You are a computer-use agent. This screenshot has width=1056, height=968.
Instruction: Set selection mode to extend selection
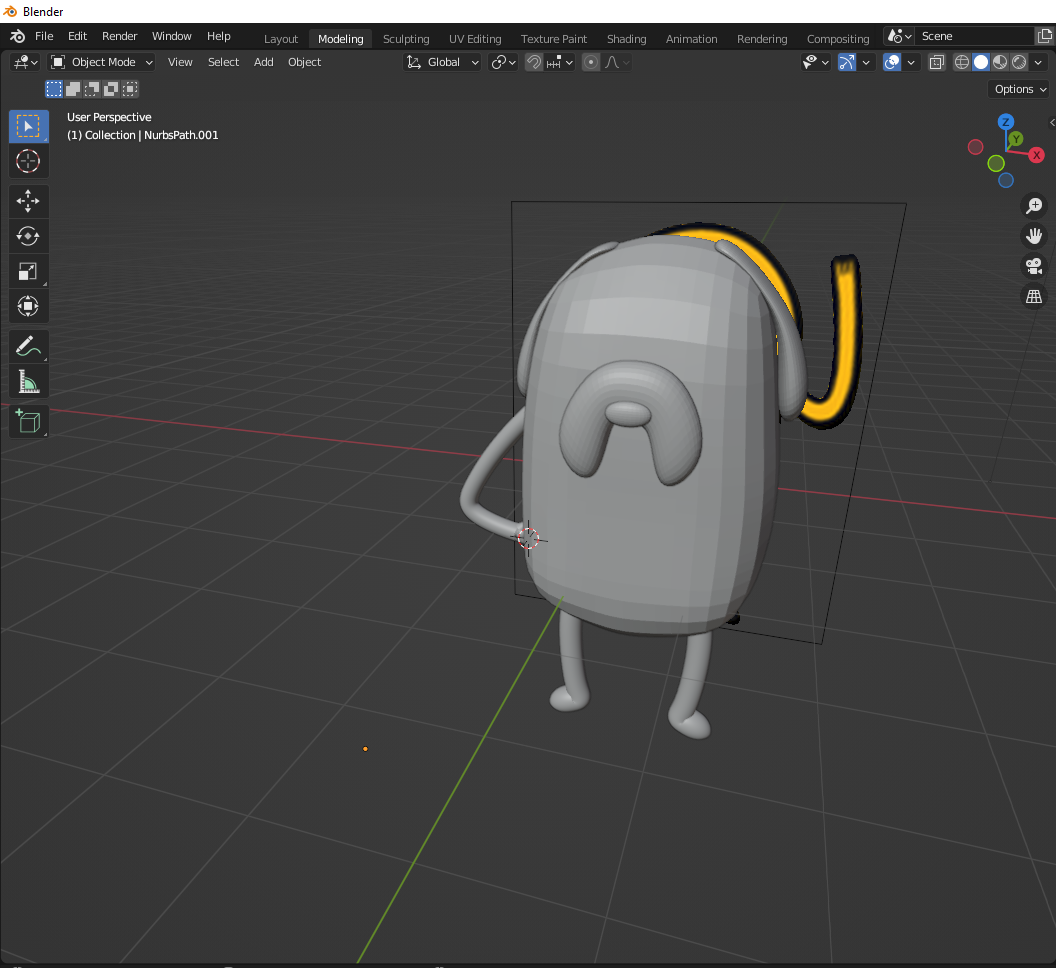pyautogui.click(x=73, y=89)
